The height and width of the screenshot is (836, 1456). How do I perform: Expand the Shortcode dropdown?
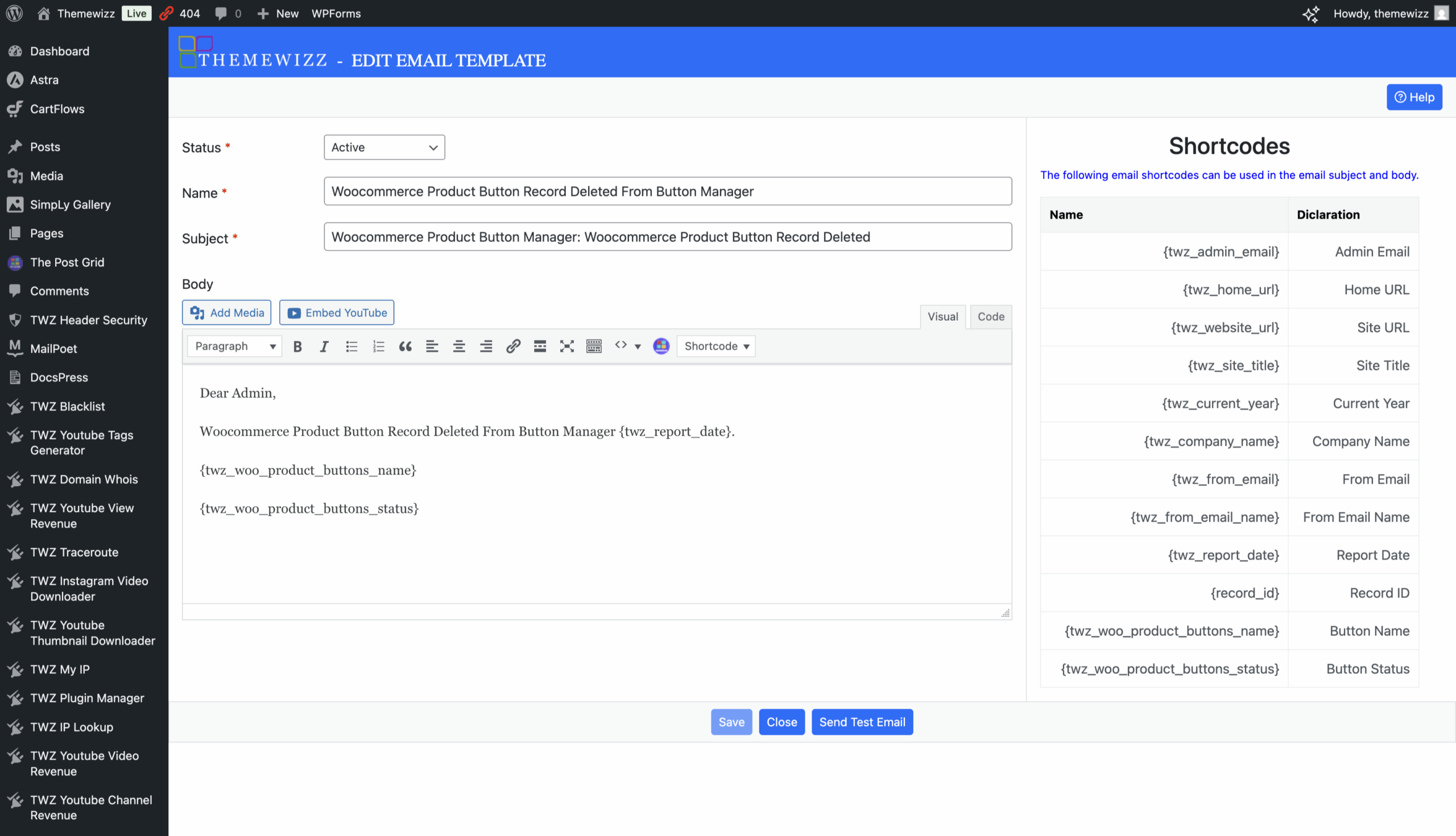tap(716, 346)
